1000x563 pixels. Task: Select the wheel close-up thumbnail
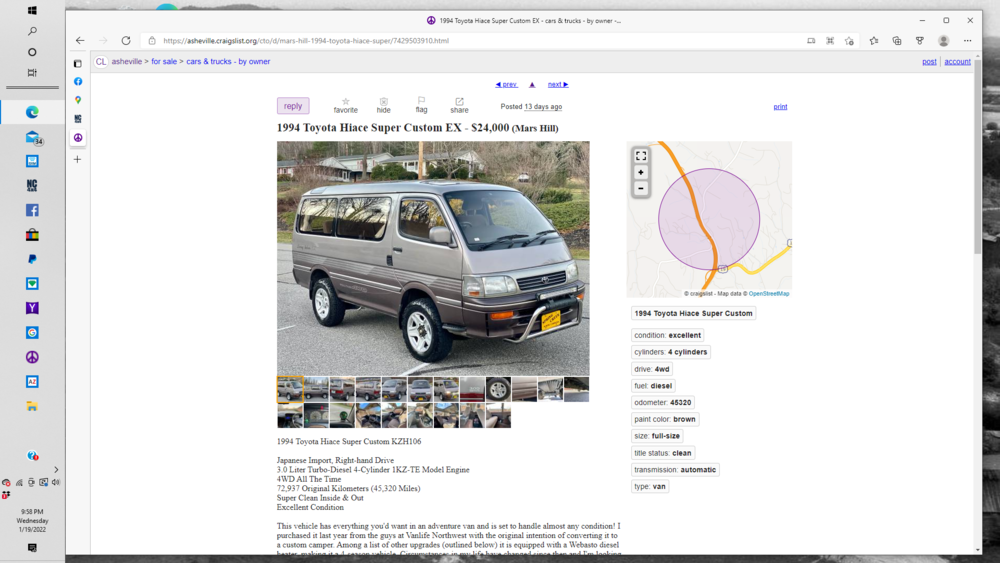(498, 389)
